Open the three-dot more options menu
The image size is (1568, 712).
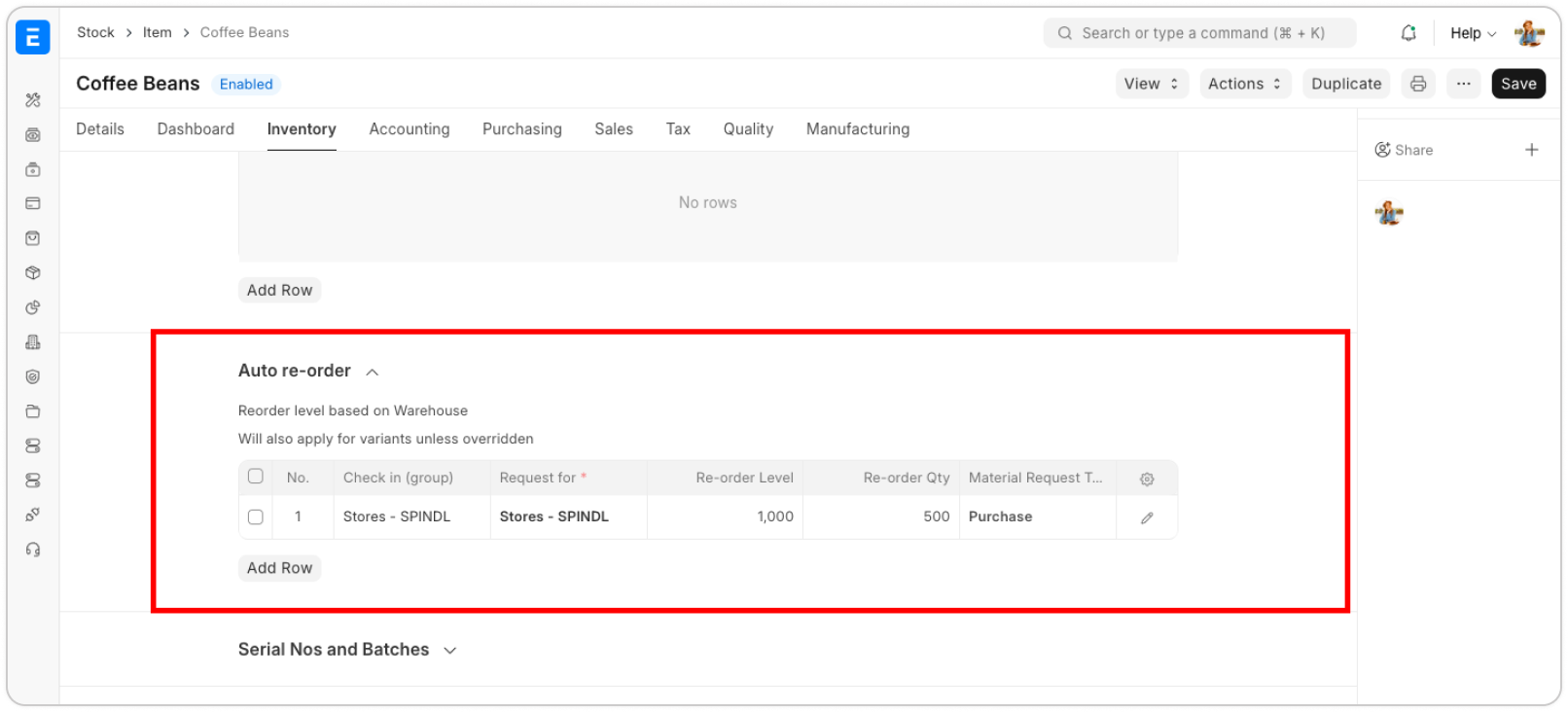[x=1463, y=84]
